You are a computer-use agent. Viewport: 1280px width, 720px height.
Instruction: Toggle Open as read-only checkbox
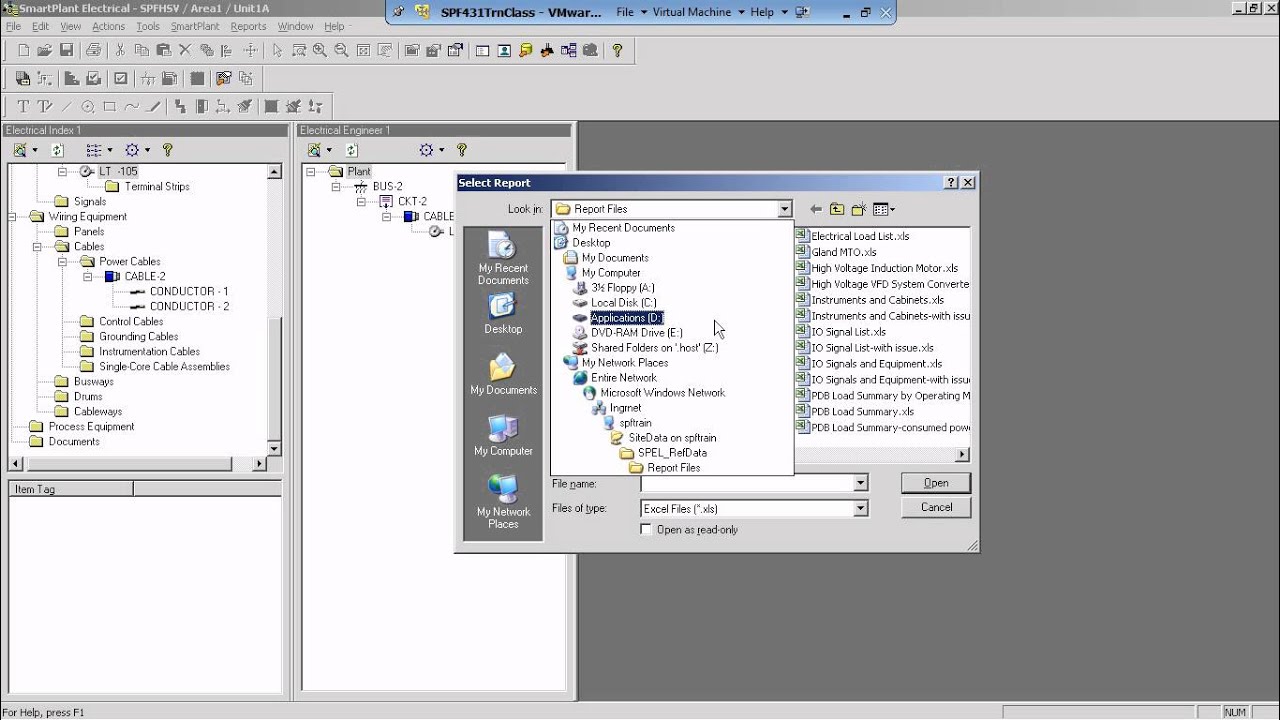(646, 529)
